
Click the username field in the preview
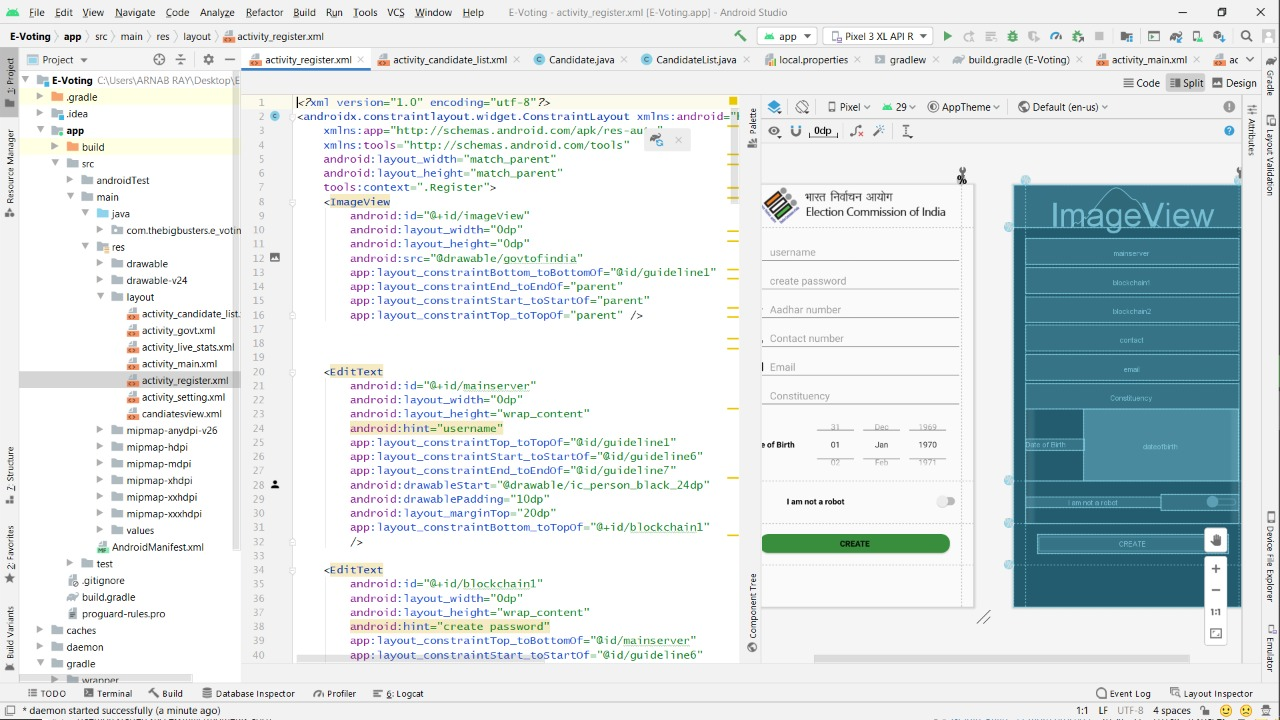(x=860, y=253)
